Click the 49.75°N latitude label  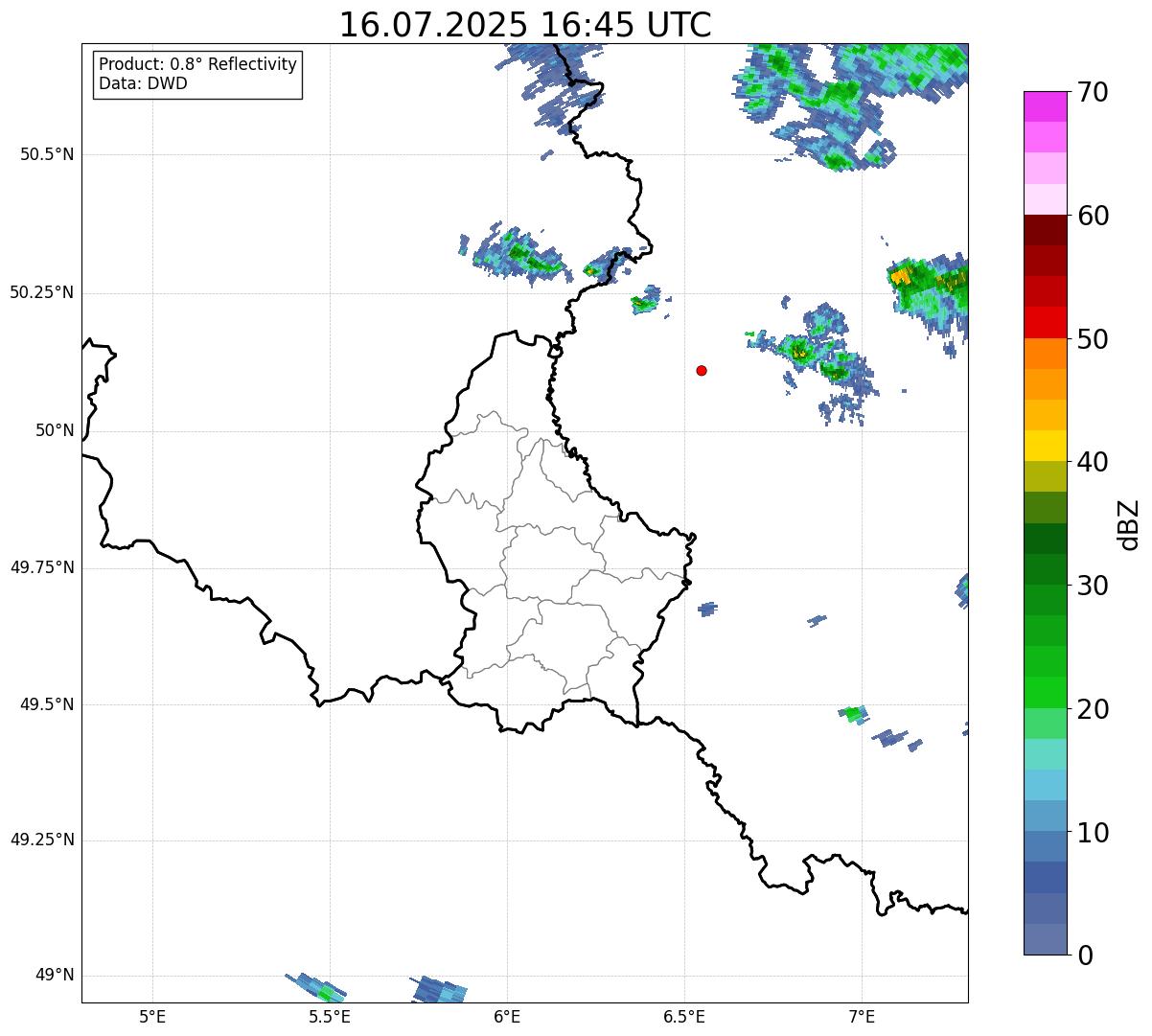point(42,567)
